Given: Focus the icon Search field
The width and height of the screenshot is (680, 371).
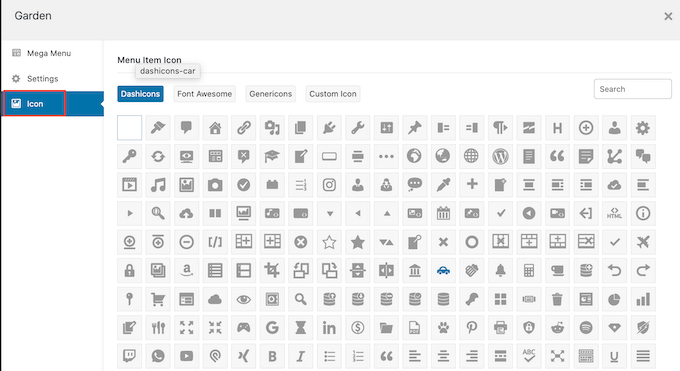Looking at the screenshot, I should (x=632, y=89).
